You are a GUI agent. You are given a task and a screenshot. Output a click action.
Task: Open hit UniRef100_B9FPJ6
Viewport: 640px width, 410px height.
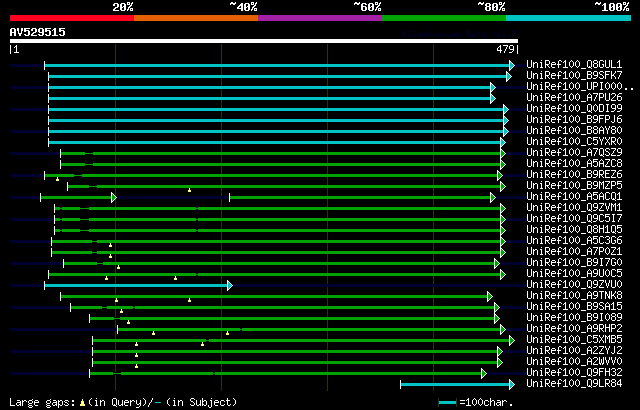[x=574, y=120]
